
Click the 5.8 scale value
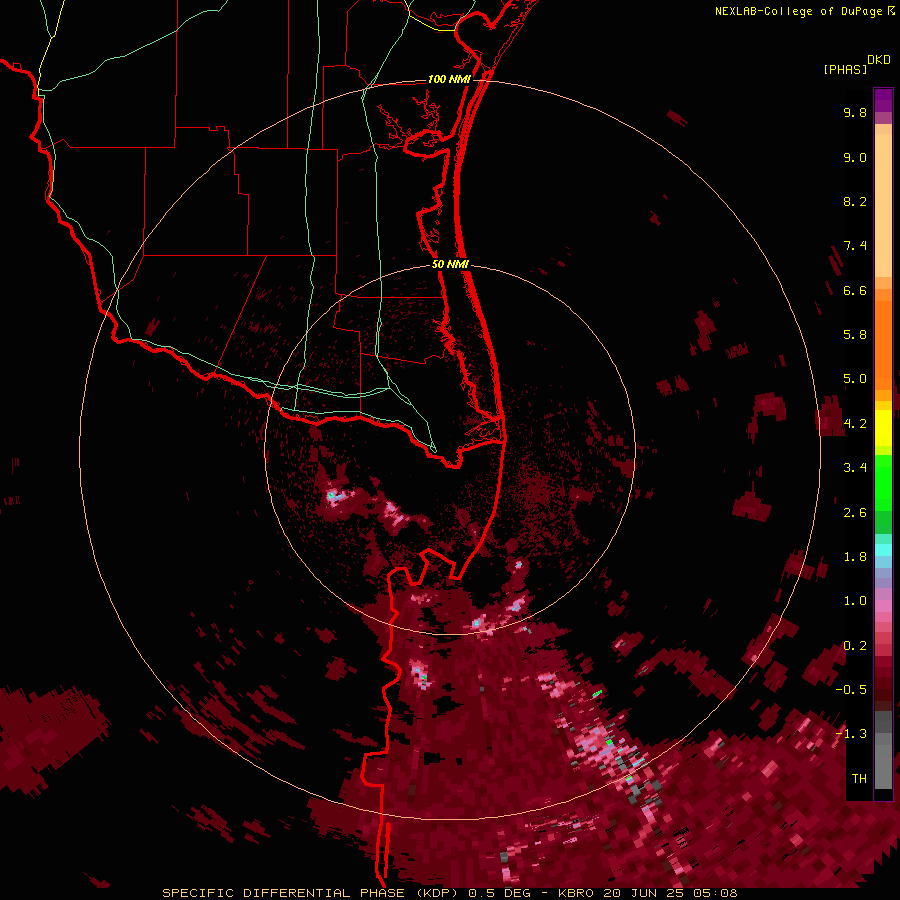coord(855,335)
